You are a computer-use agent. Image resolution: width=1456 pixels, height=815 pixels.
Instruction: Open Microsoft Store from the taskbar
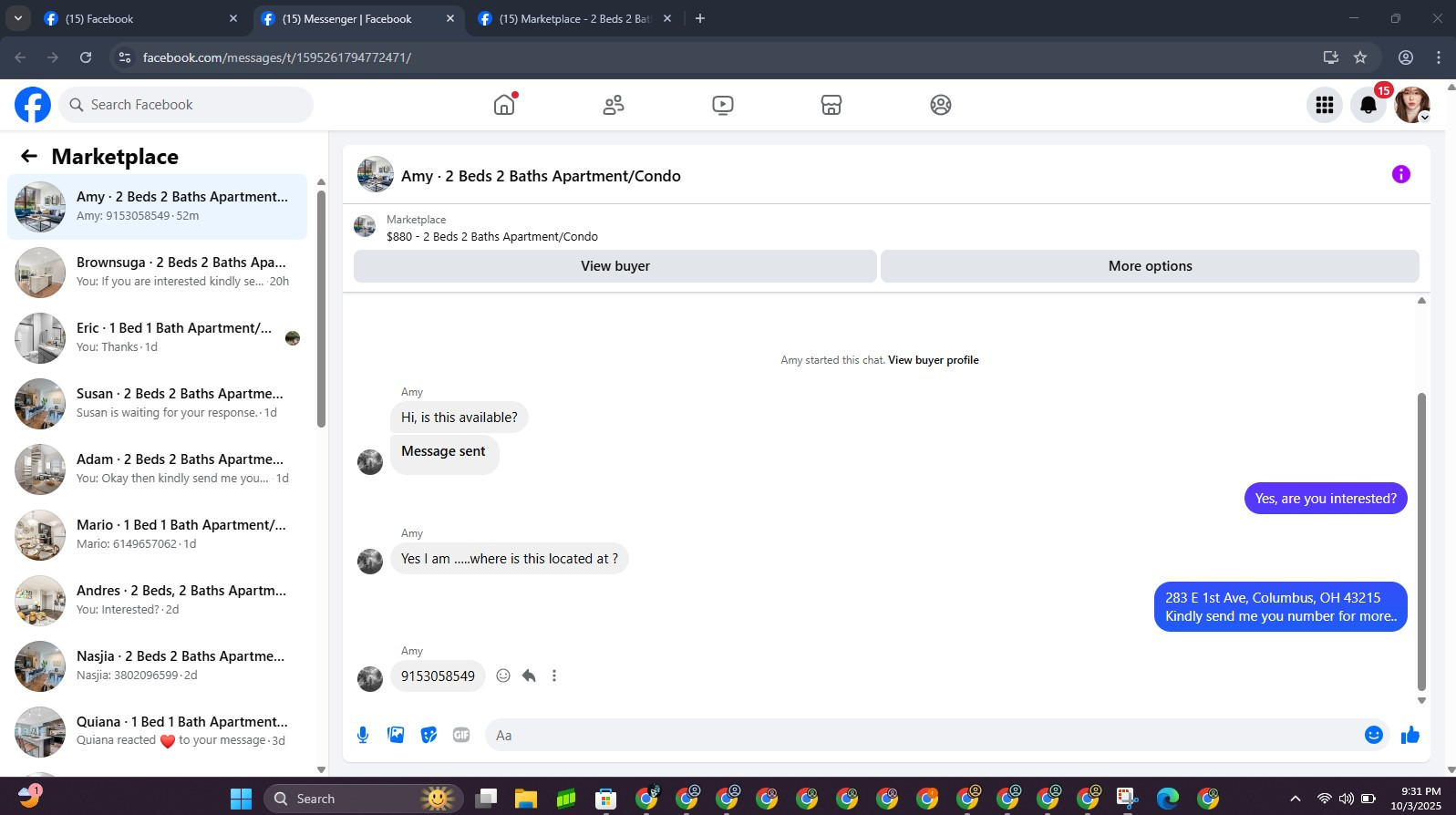(606, 799)
